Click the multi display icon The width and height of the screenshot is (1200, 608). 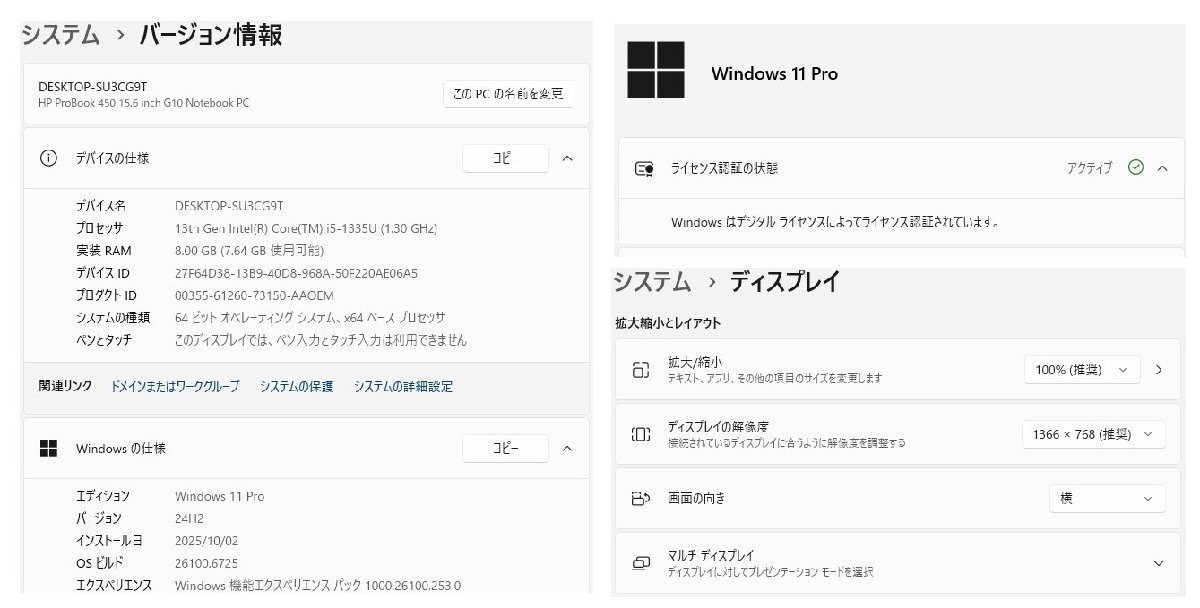tap(641, 562)
